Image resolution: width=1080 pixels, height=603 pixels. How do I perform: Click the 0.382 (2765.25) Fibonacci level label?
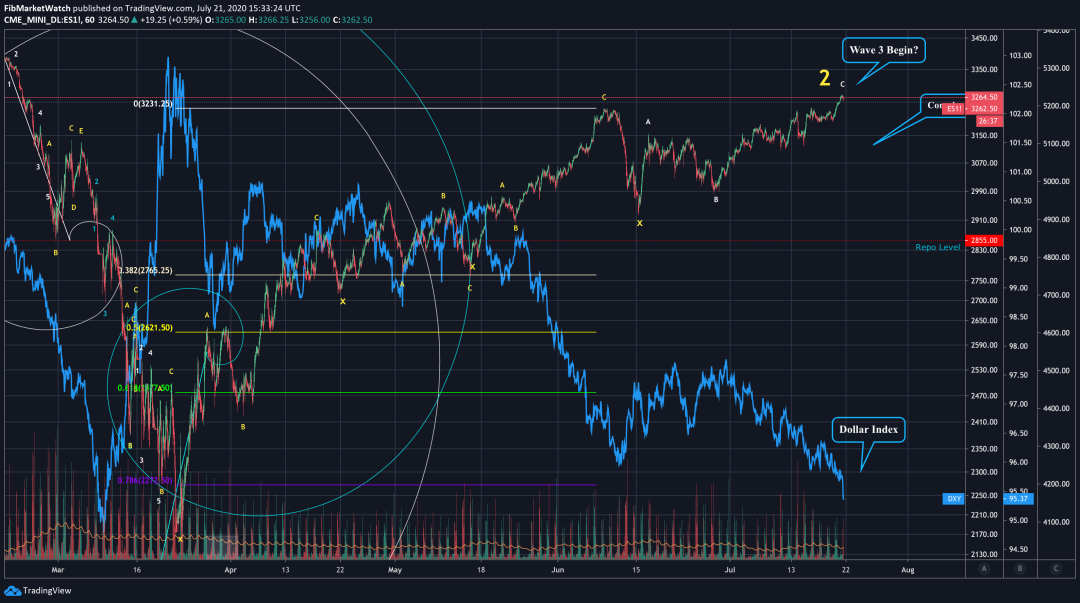click(145, 271)
